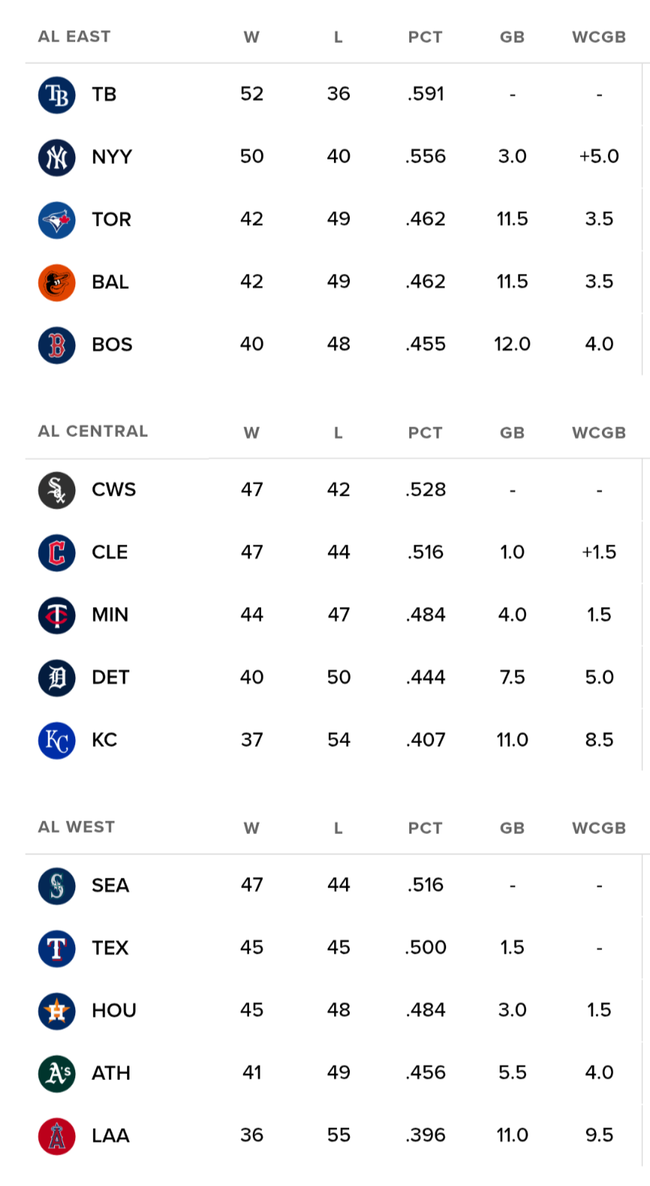The height and width of the screenshot is (1186, 650).
Task: Click the AL WEST WCGB column header
Action: point(599,827)
